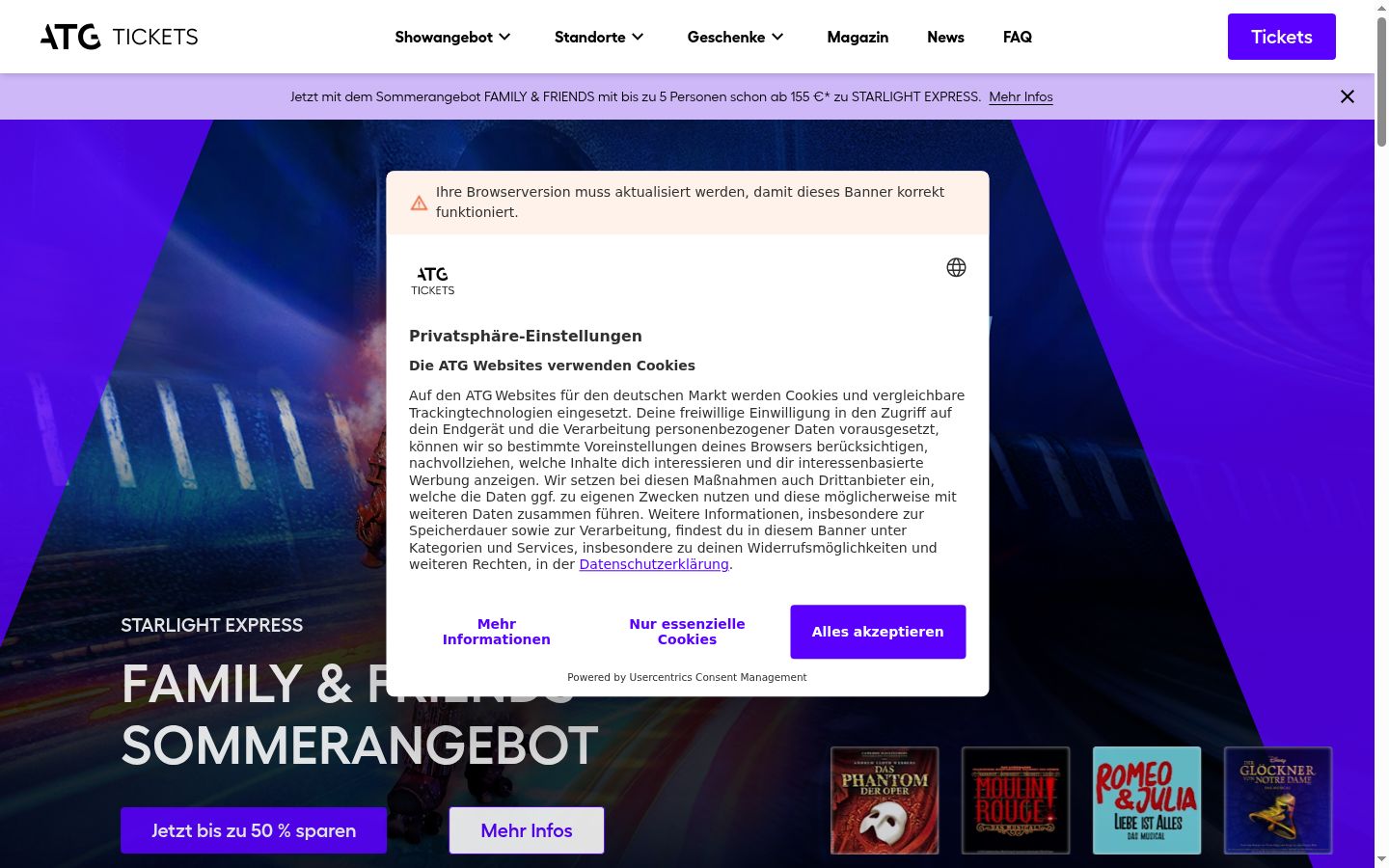Close the purple promo banner

click(1348, 96)
